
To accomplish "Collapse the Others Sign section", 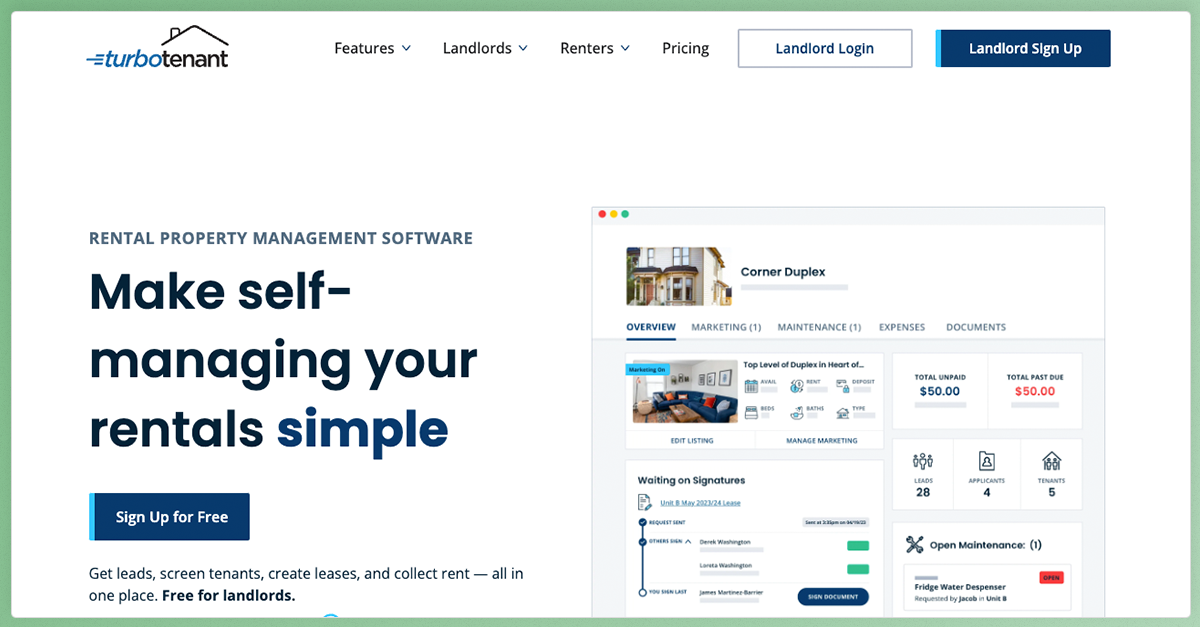I will point(688,541).
